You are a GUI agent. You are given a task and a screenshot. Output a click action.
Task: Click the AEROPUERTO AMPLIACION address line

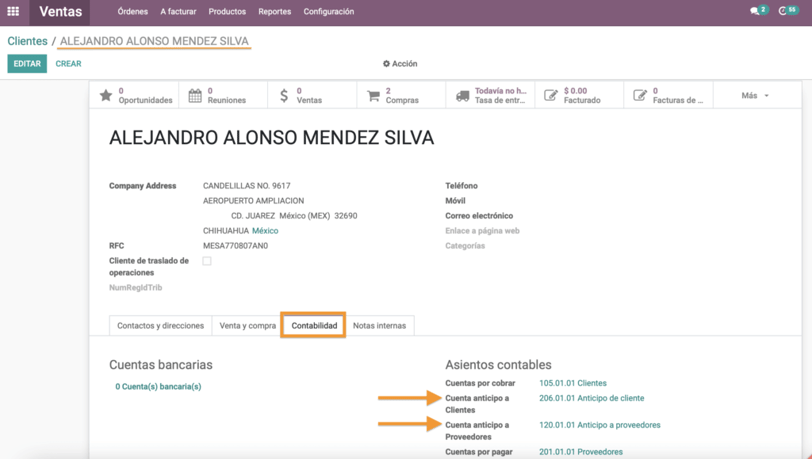[x=253, y=201]
